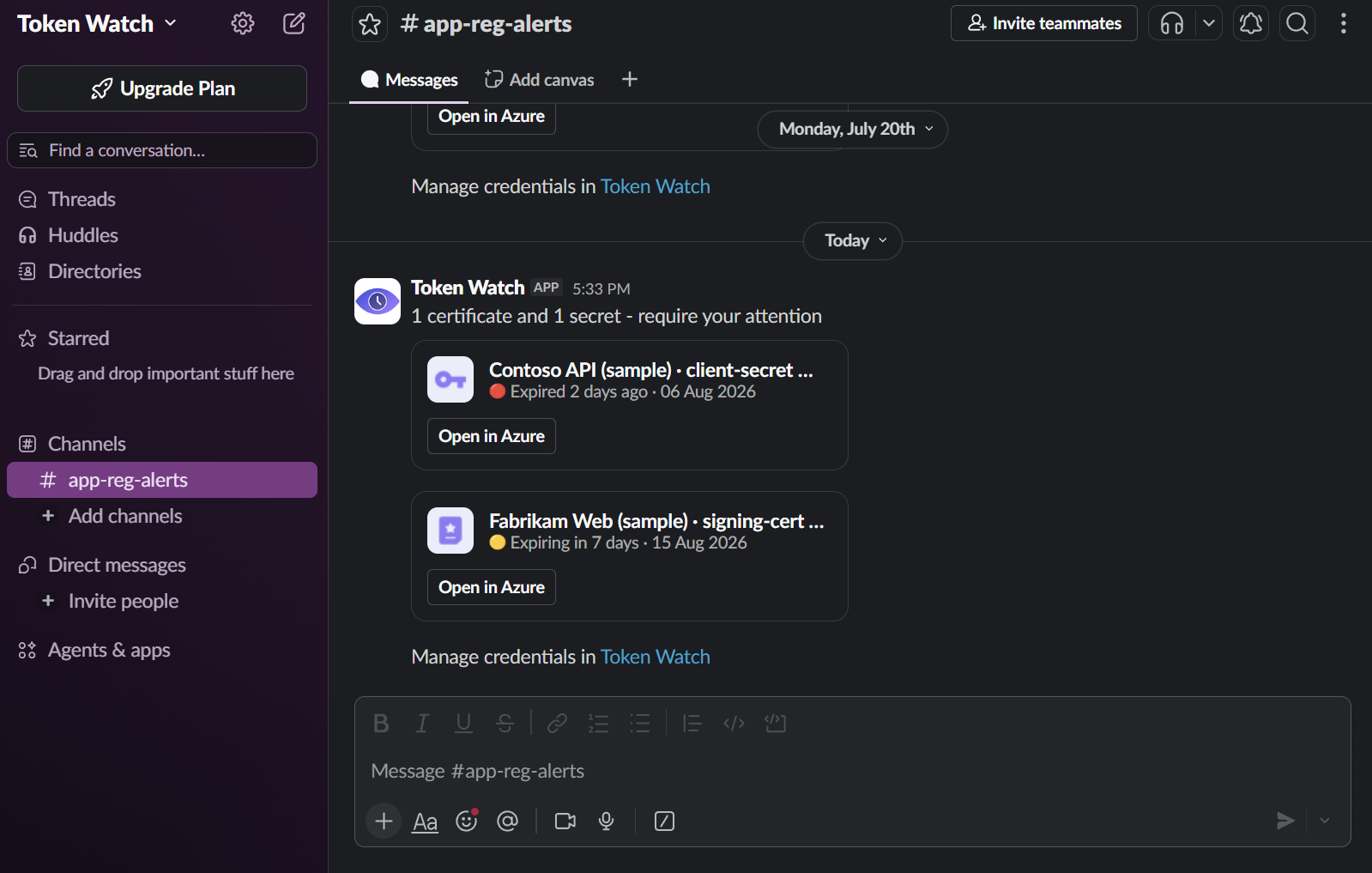Image resolution: width=1372 pixels, height=873 pixels.
Task: Open emoji picker
Action: [467, 821]
